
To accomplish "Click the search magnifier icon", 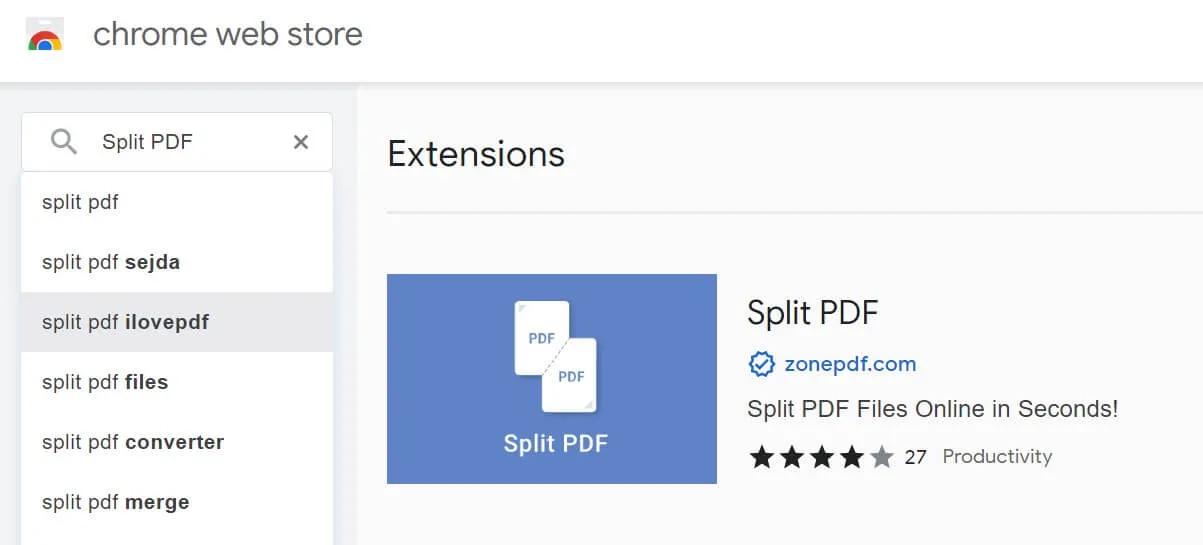I will tap(64, 142).
